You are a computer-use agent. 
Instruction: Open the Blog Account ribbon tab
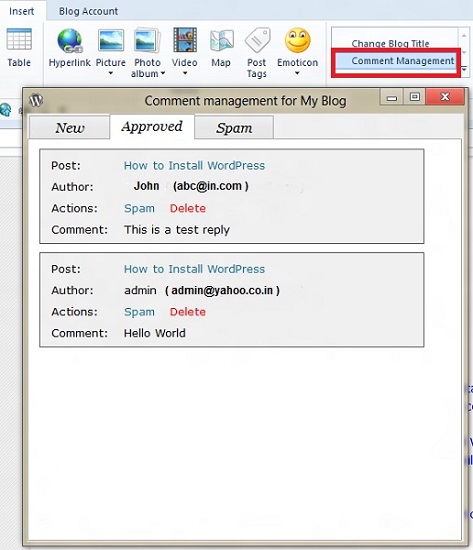88,11
